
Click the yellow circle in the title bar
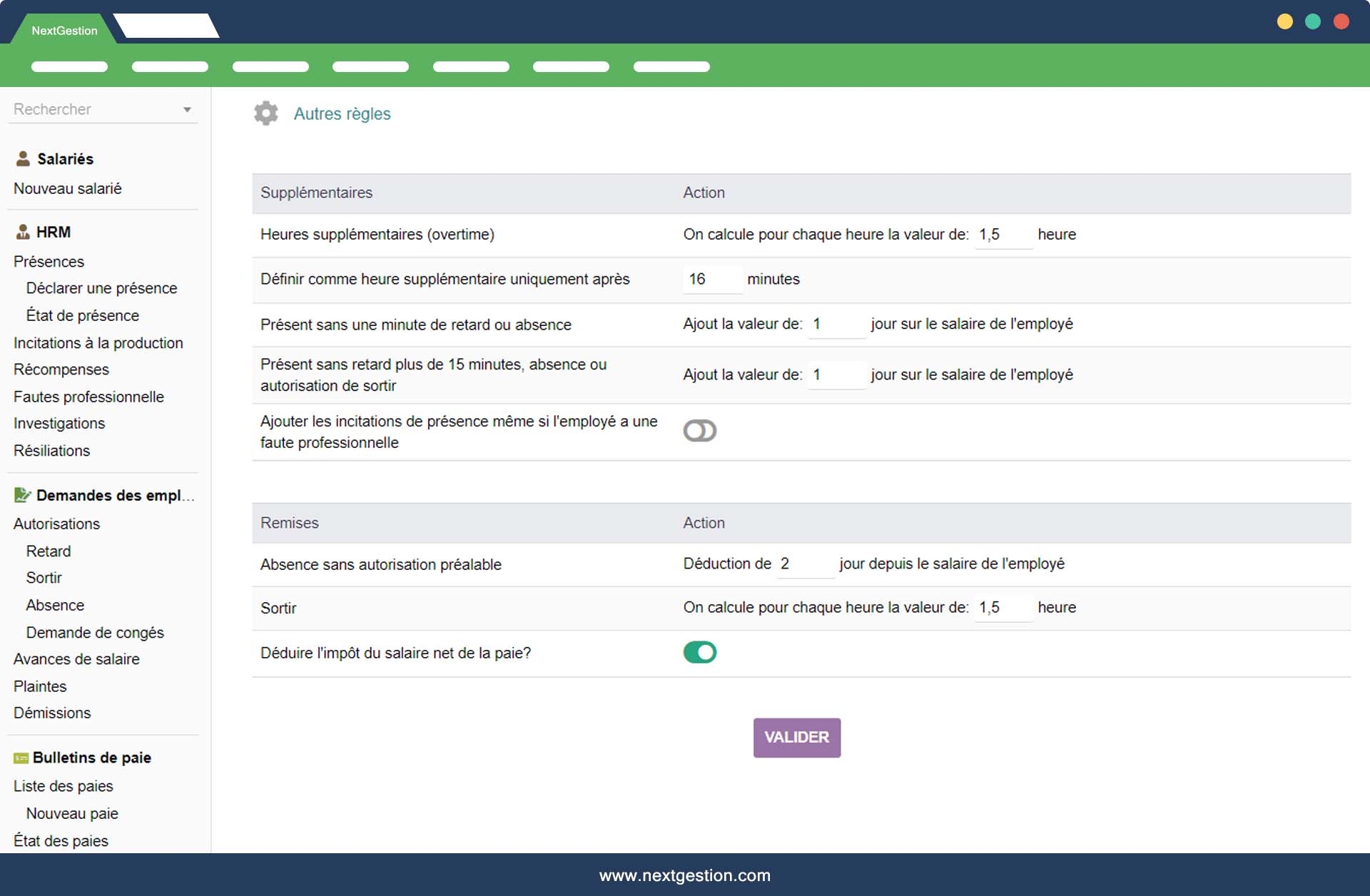click(x=1284, y=21)
